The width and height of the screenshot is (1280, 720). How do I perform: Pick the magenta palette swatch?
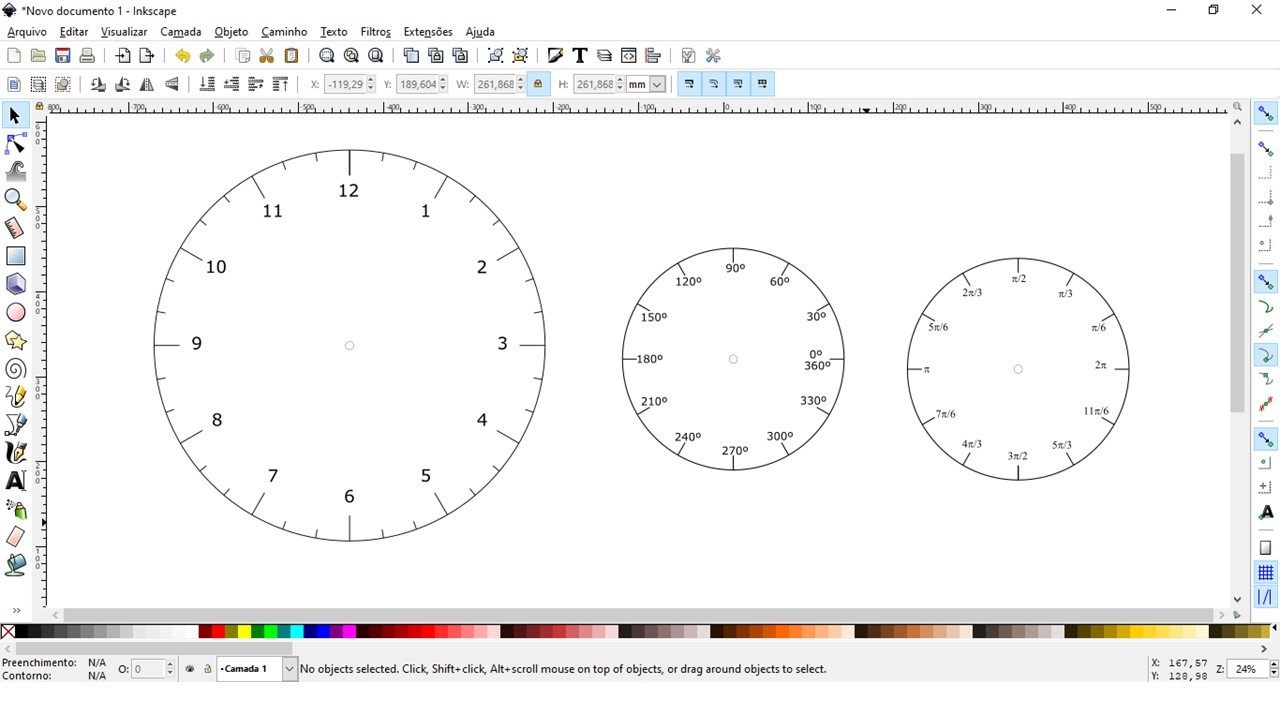pyautogui.click(x=349, y=631)
